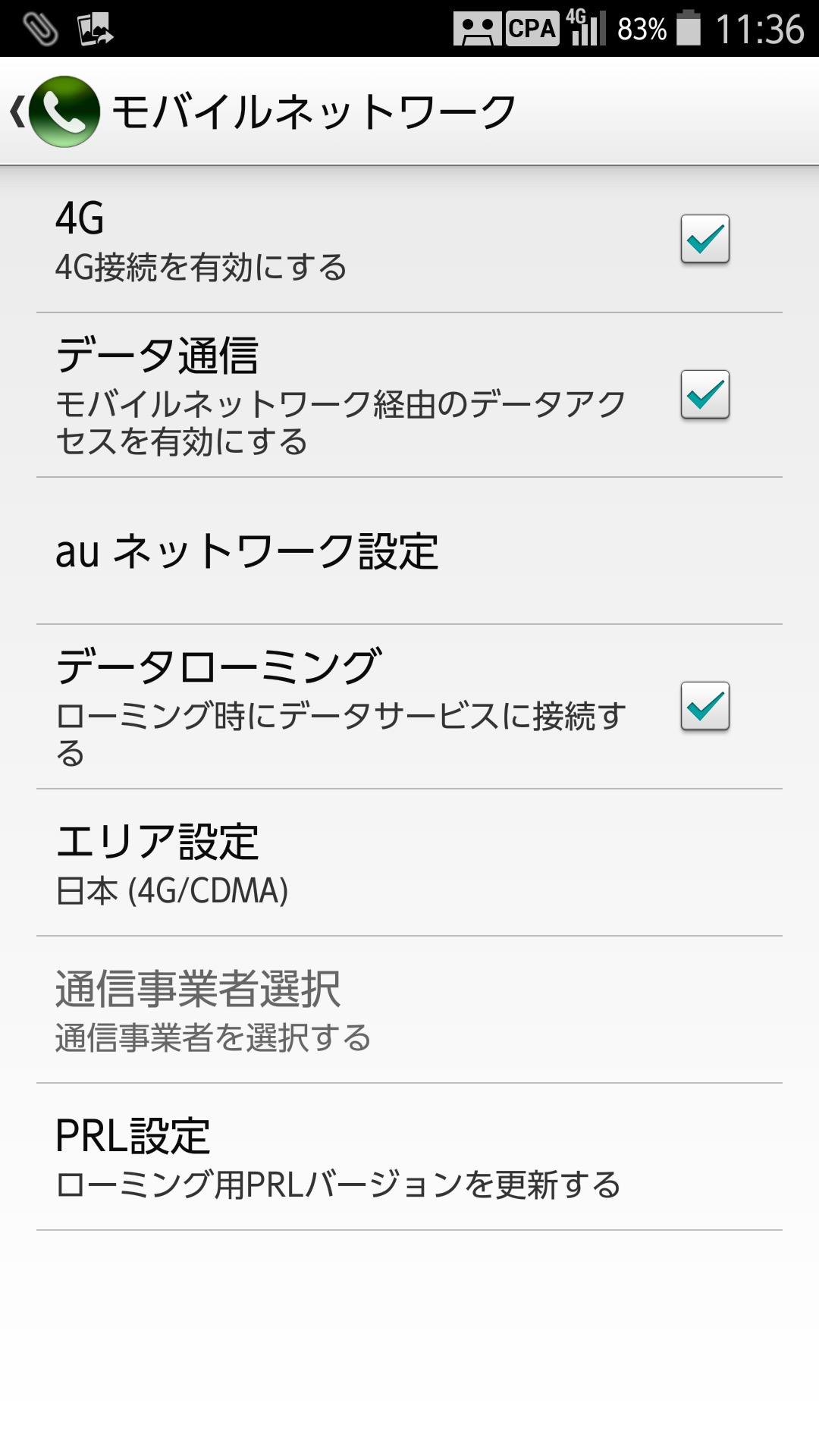Uncheck the 4G connection checkbox
The image size is (819, 1456).
pos(704,239)
